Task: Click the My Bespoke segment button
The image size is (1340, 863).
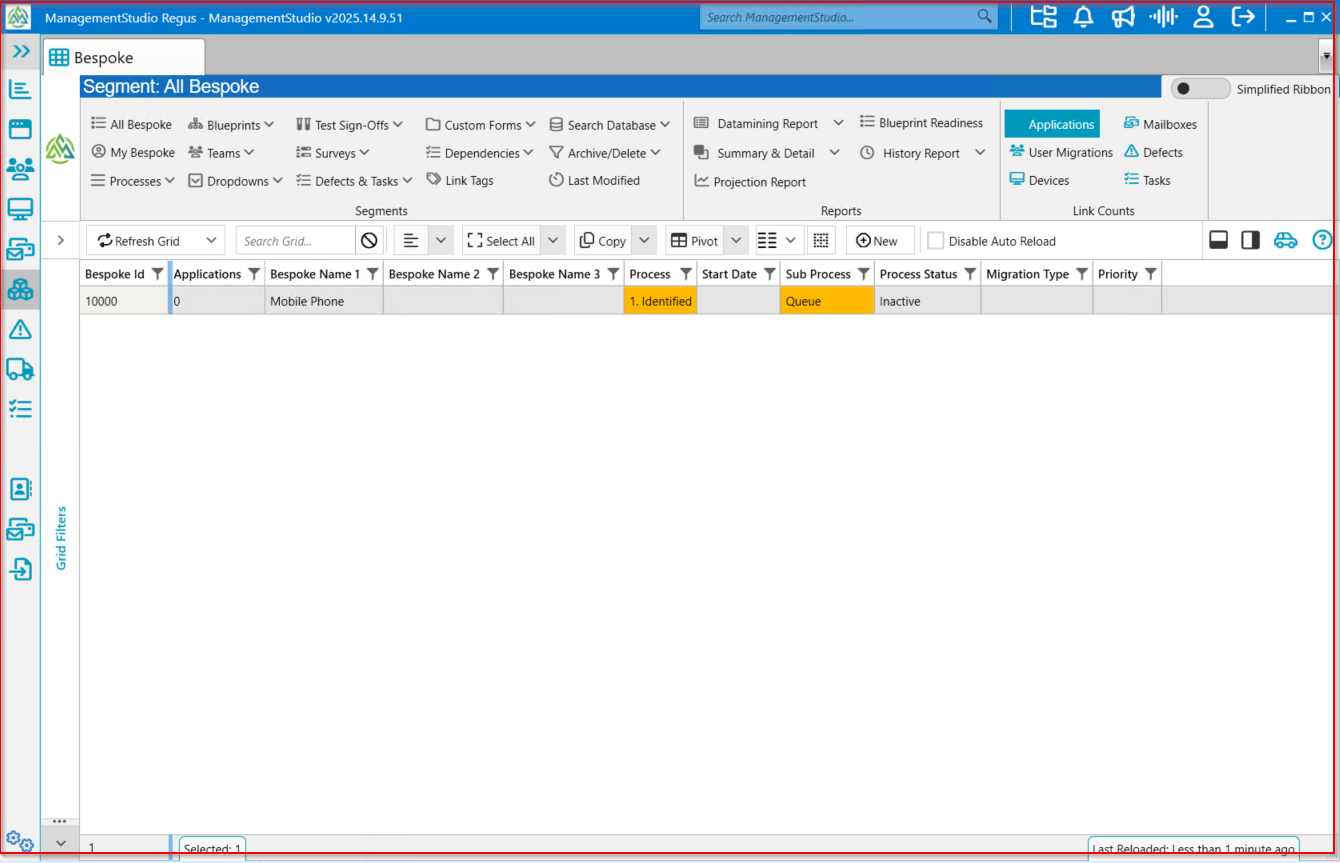Action: tap(133, 153)
